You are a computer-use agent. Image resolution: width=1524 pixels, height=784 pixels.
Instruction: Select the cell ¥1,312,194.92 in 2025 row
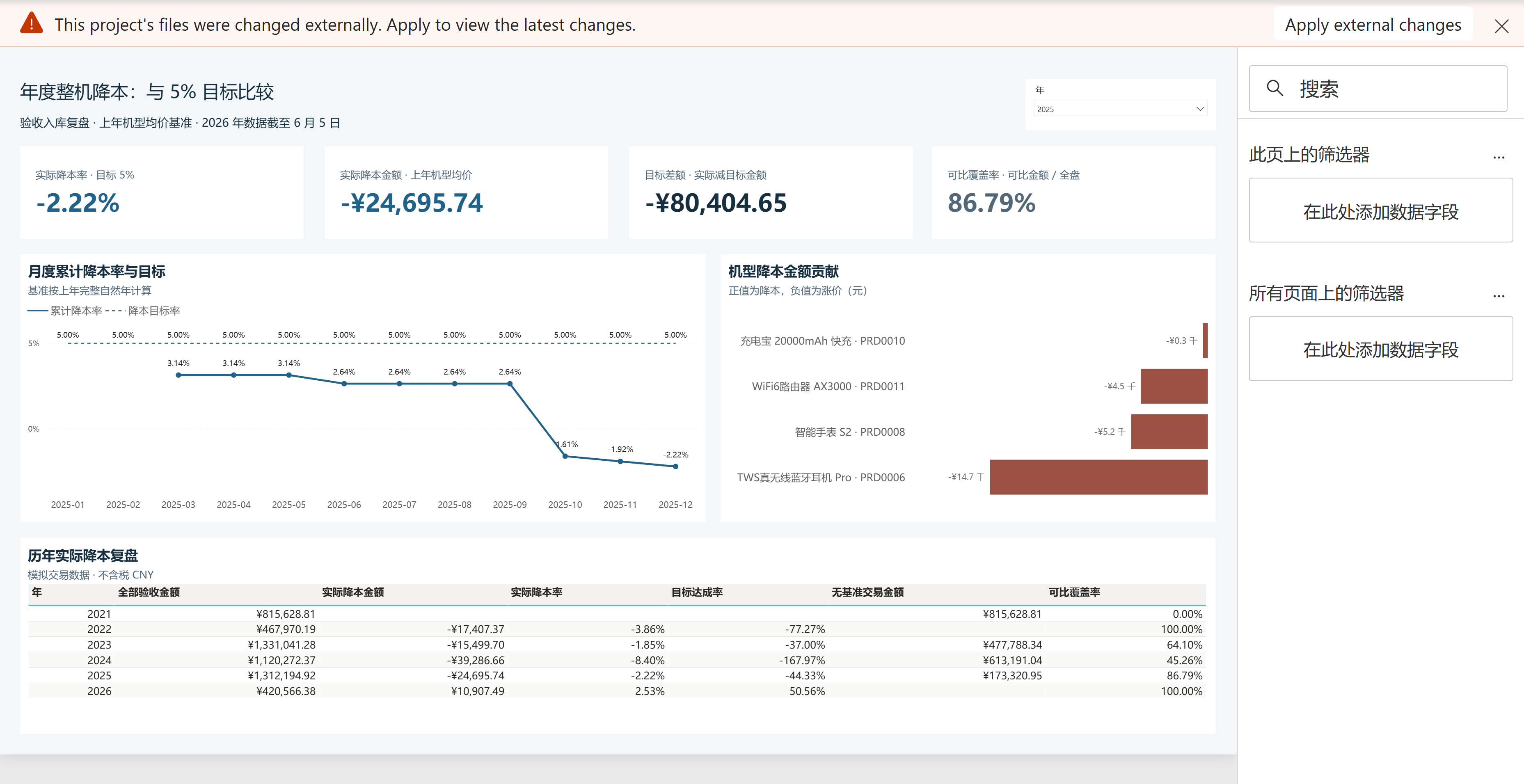281,676
